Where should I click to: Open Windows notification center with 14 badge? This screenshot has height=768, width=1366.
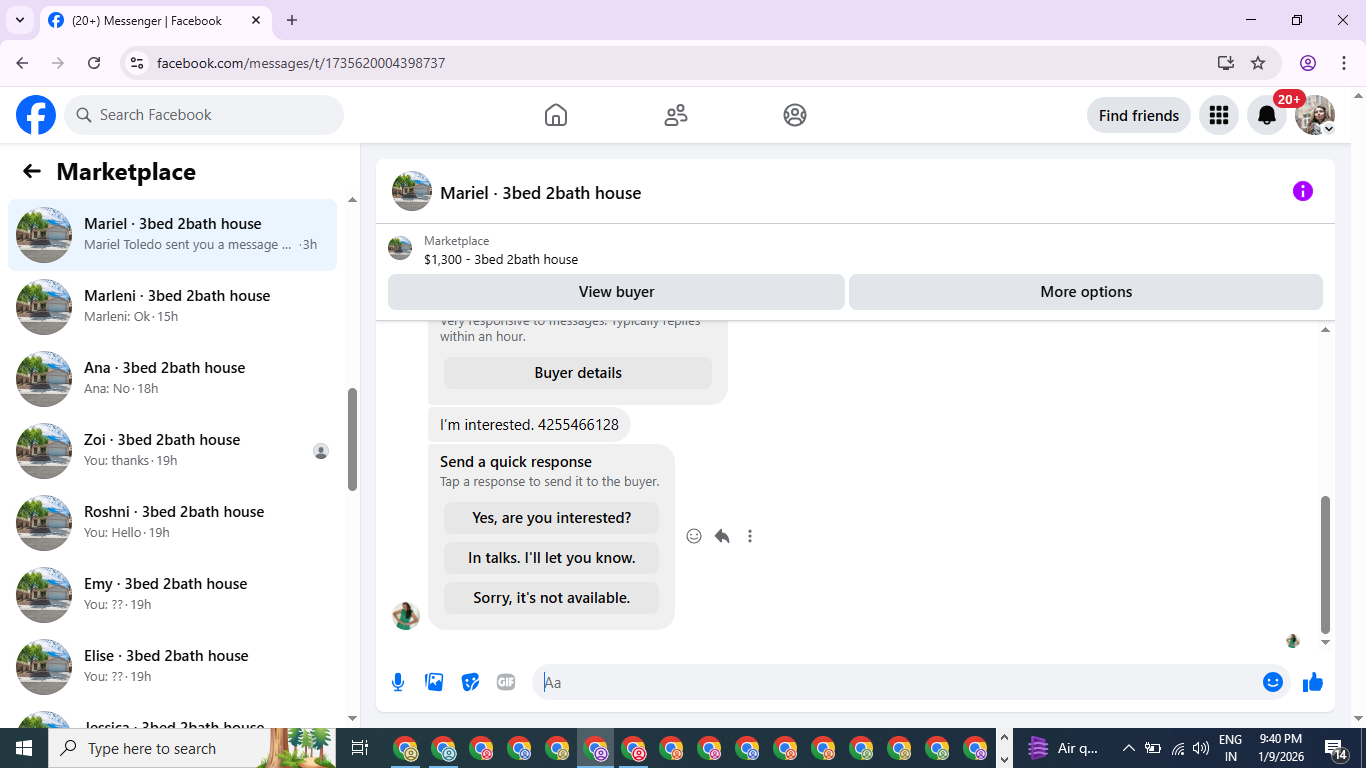pyautogui.click(x=1337, y=748)
